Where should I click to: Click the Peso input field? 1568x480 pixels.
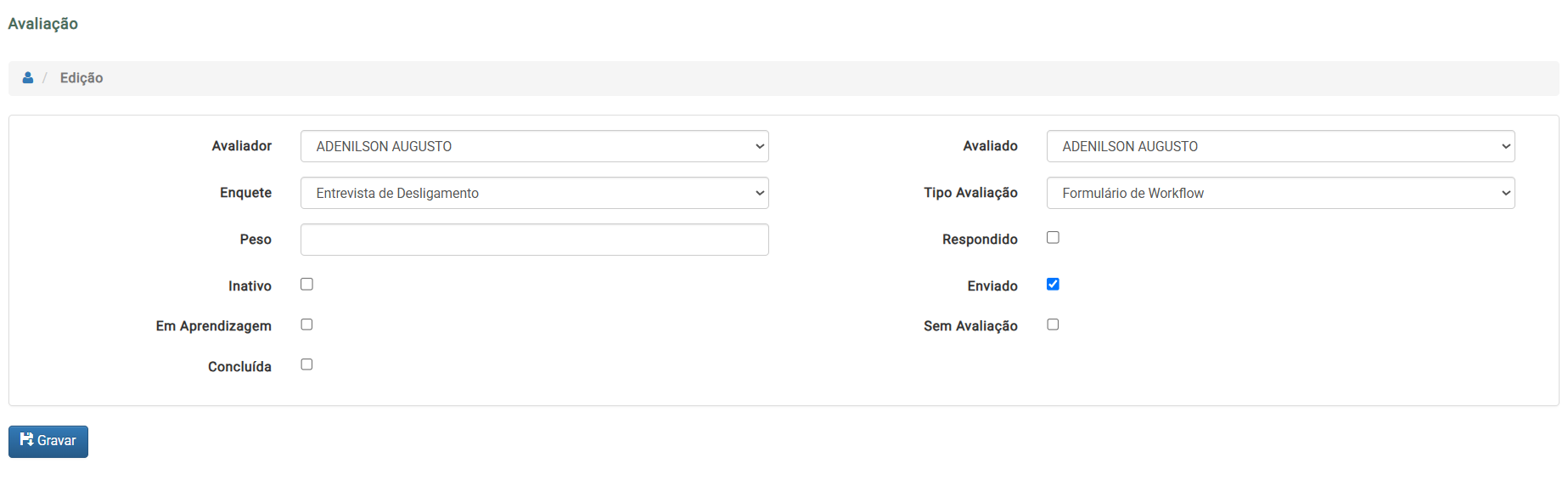[534, 240]
